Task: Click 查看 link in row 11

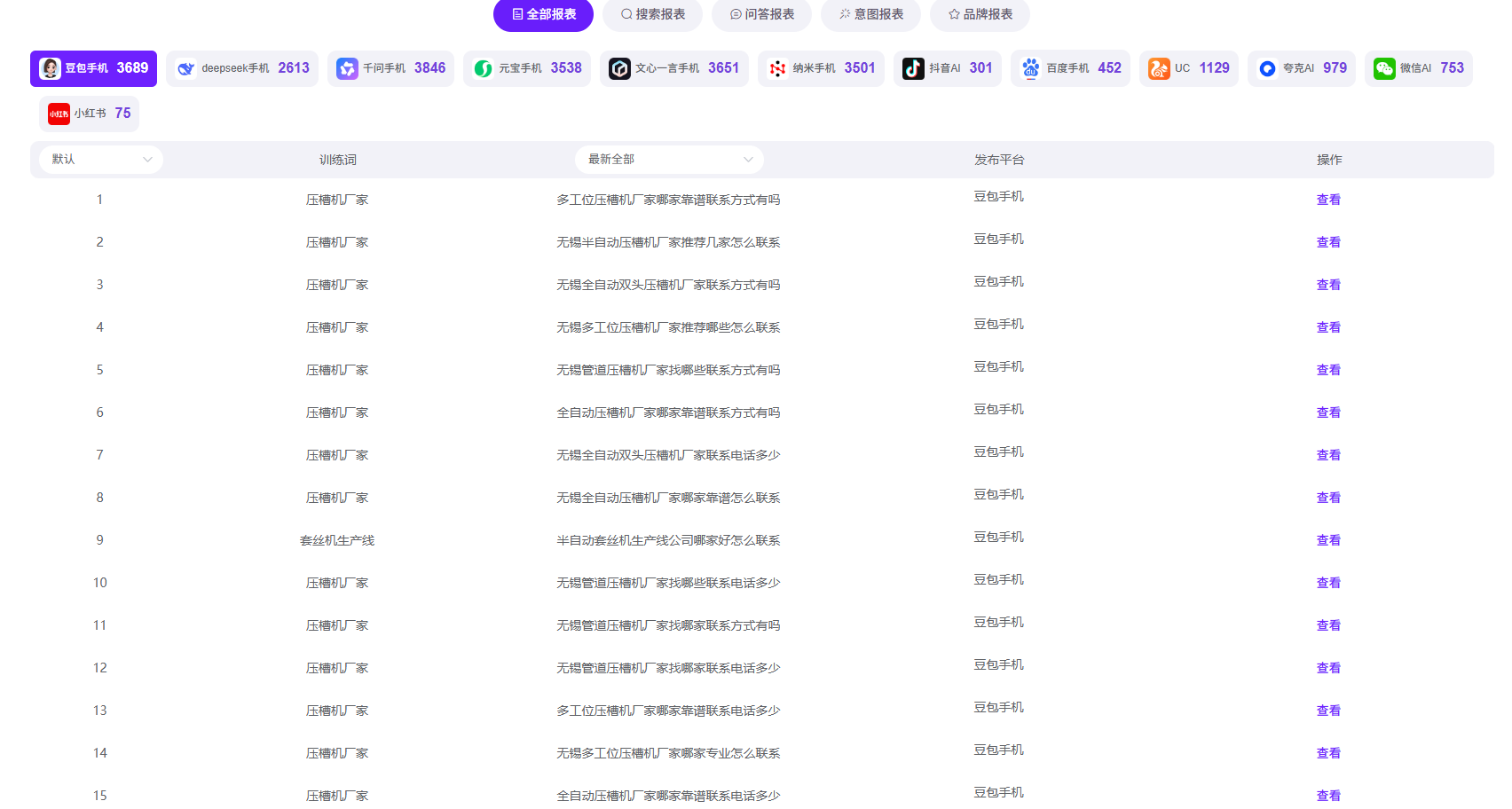Action: 1328,625
